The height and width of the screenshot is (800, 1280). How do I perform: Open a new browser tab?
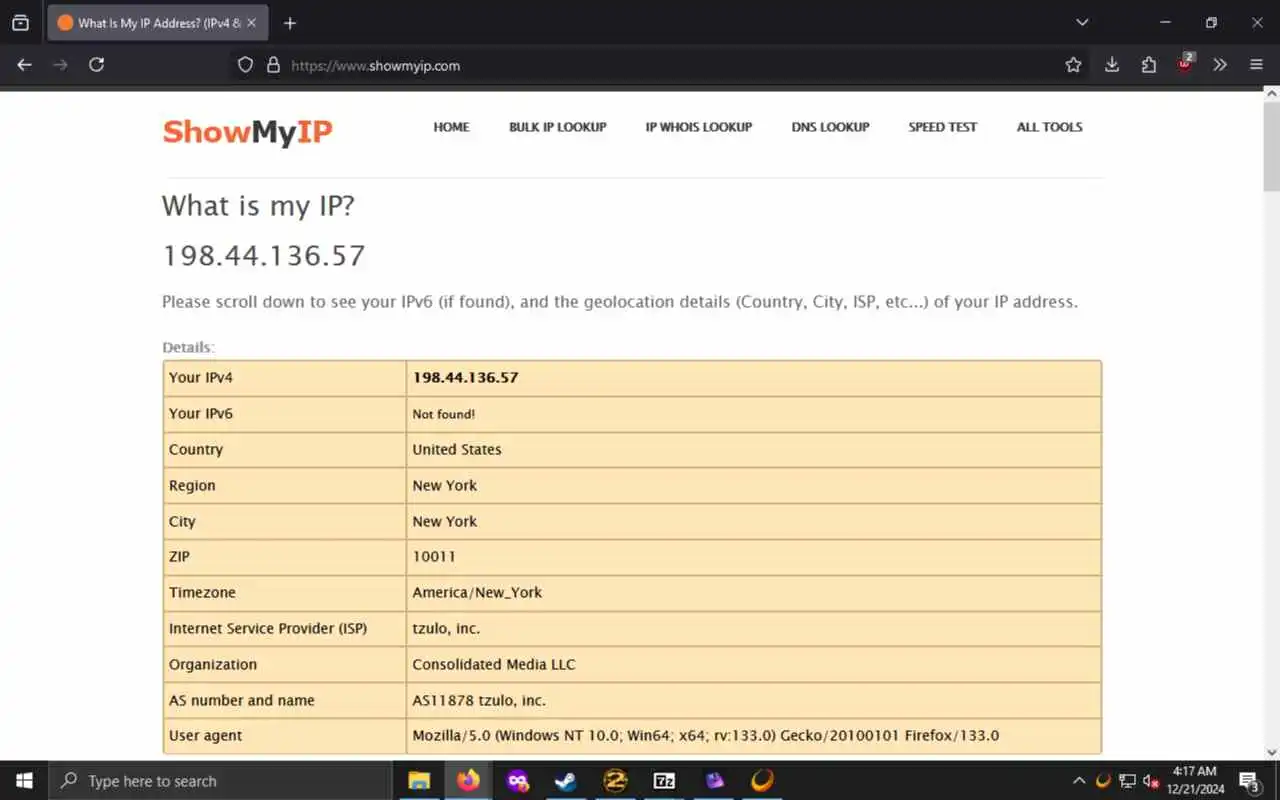click(x=290, y=23)
